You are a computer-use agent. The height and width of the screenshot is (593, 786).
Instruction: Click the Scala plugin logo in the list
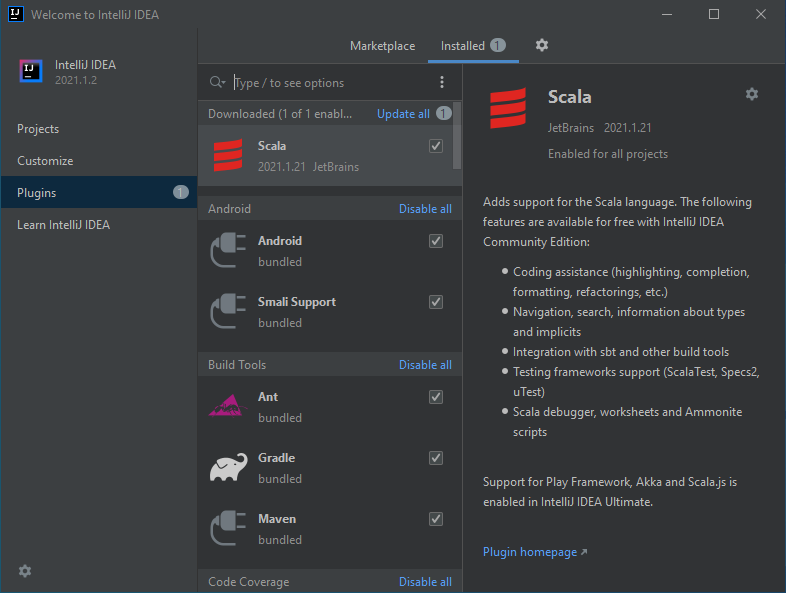click(x=228, y=155)
